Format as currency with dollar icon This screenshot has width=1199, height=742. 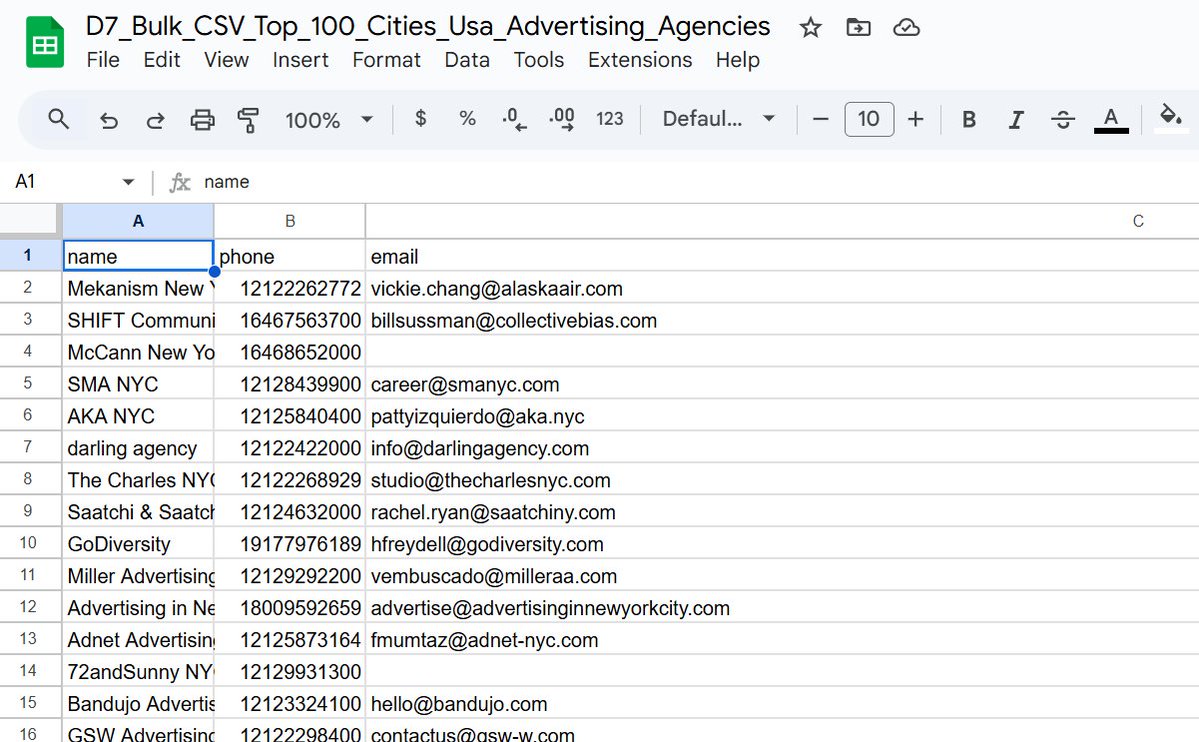(420, 119)
